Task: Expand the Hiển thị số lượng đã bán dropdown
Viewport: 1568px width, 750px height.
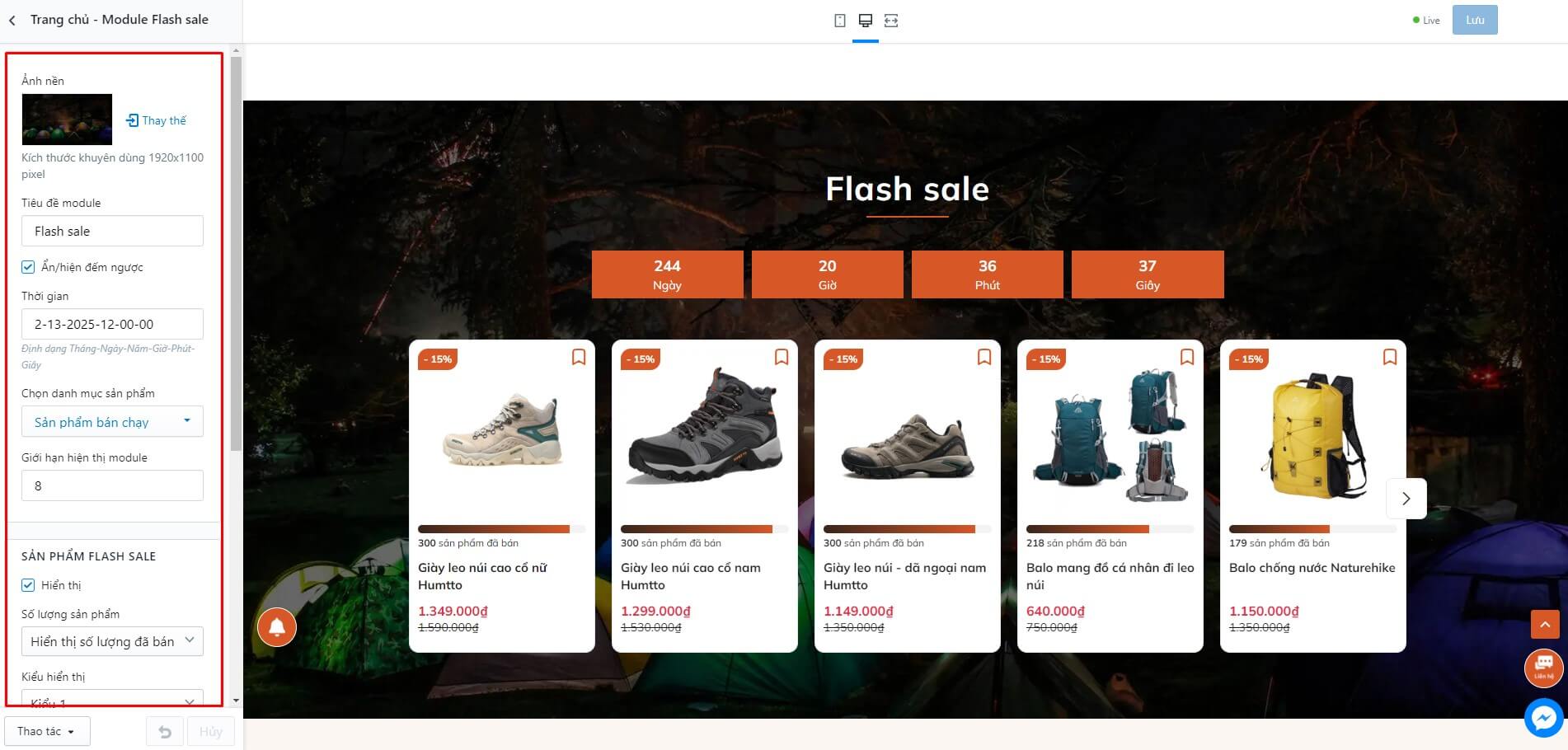Action: pos(112,641)
